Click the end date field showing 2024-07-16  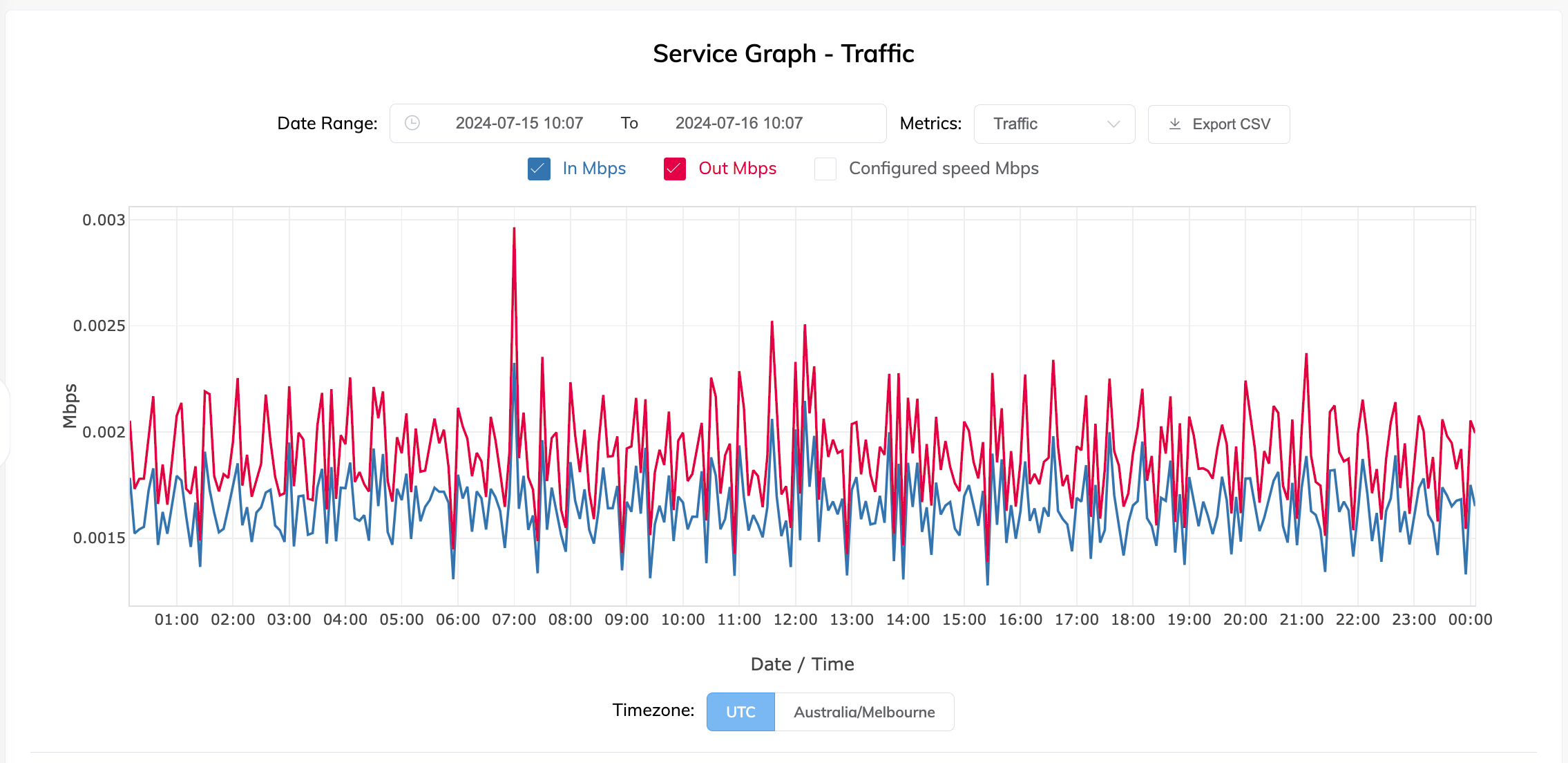pos(738,123)
